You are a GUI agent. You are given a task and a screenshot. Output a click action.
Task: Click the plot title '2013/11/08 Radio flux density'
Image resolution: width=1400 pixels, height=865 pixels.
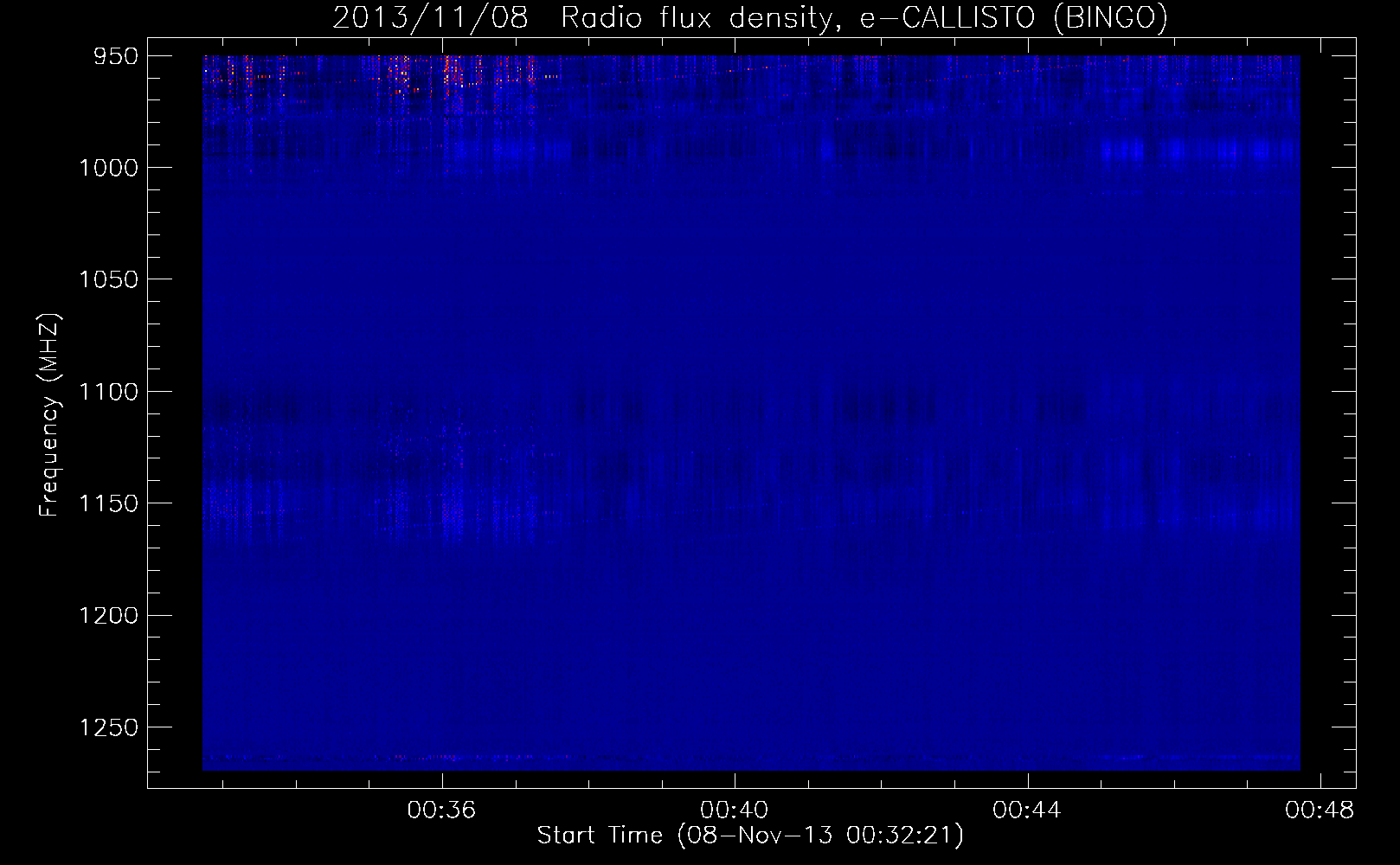point(749,17)
